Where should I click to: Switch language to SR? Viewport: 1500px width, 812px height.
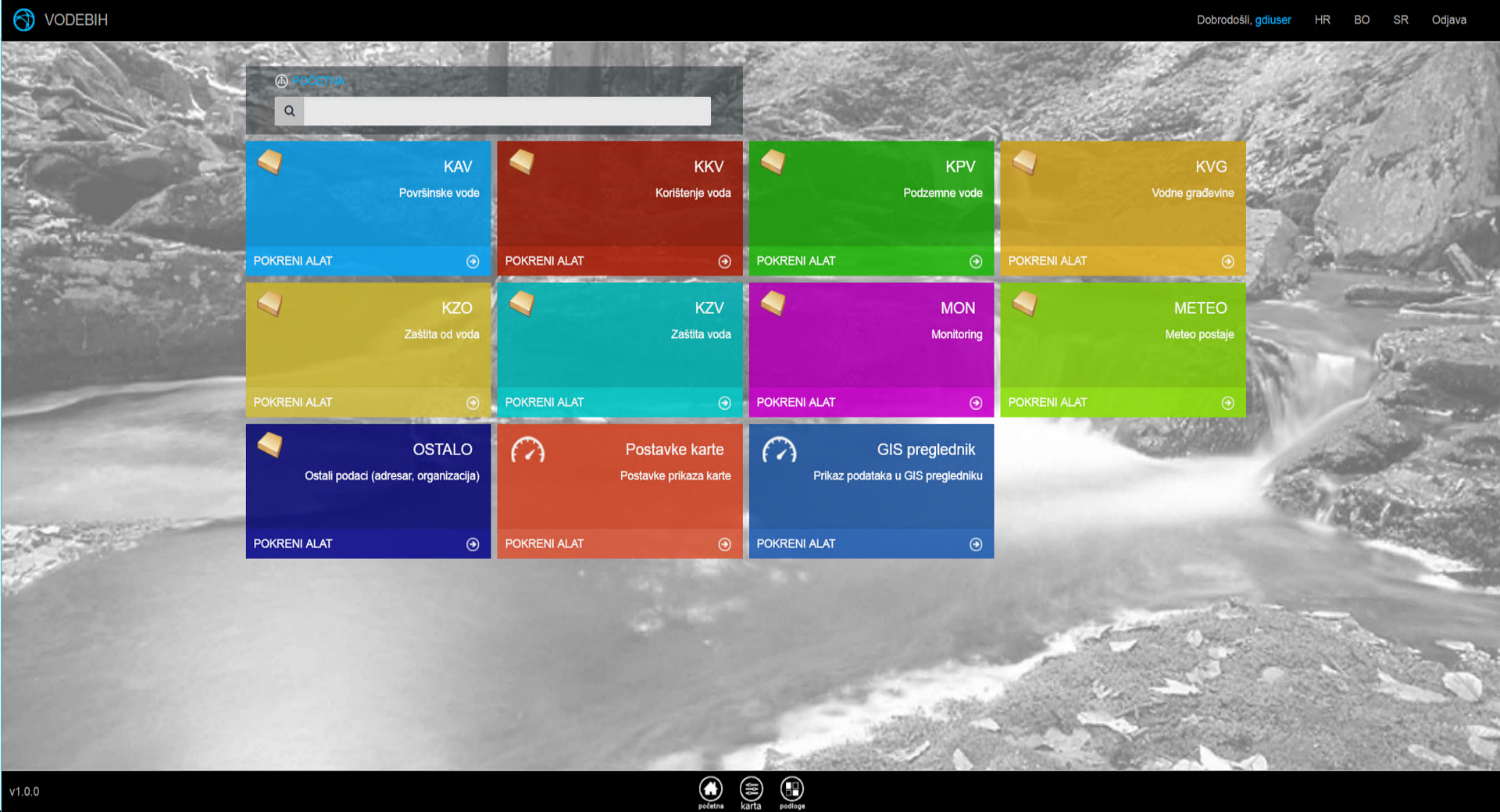[x=1400, y=20]
